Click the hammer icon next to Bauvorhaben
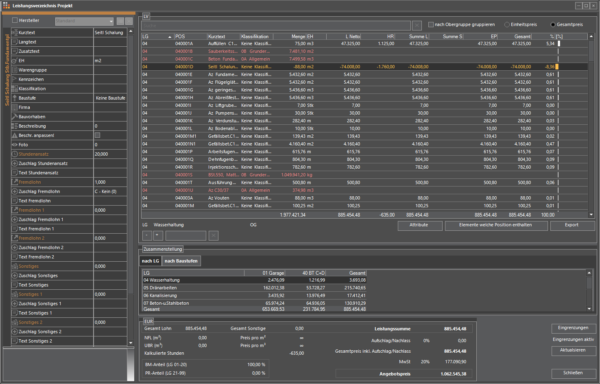The image size is (600, 384). click(x=15, y=117)
